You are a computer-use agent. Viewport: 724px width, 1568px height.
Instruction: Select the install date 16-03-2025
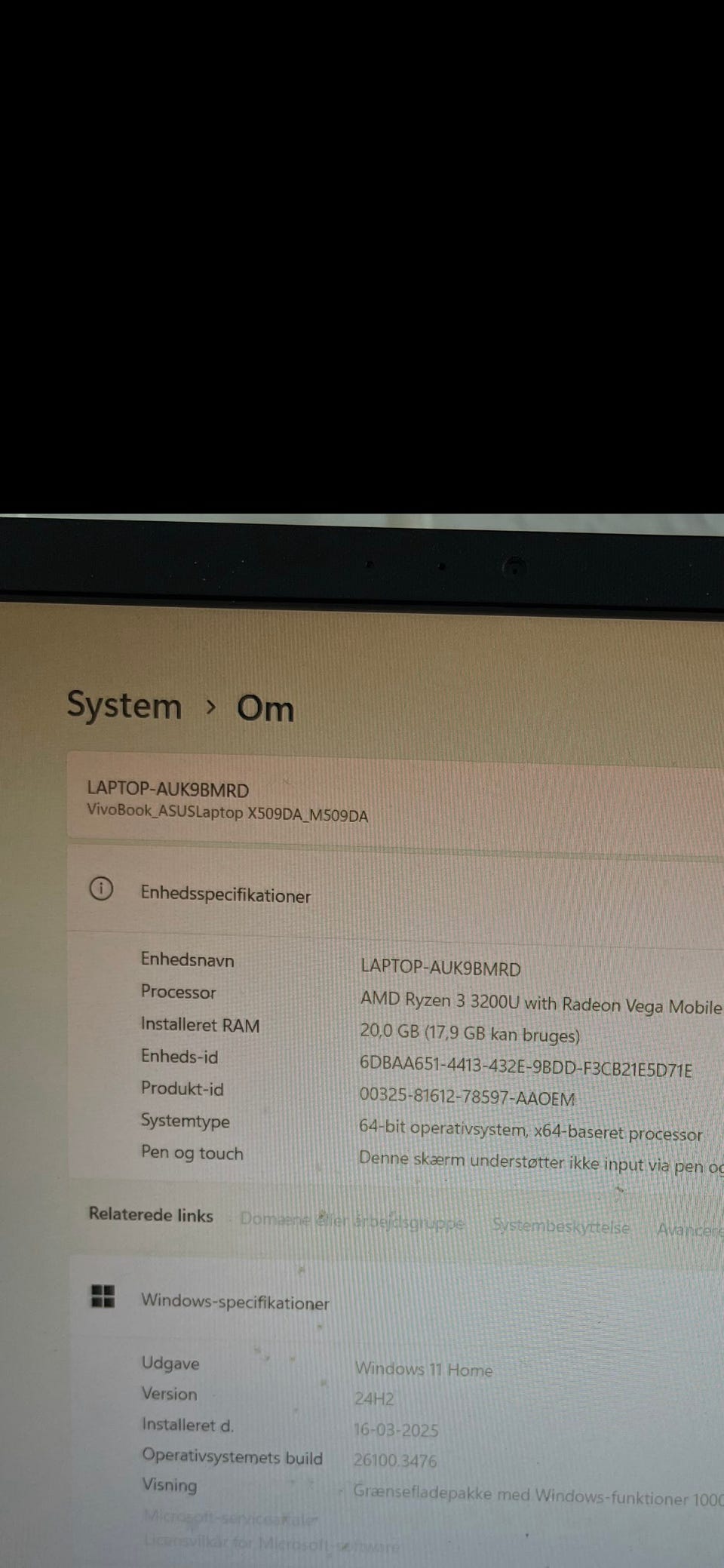click(396, 1430)
